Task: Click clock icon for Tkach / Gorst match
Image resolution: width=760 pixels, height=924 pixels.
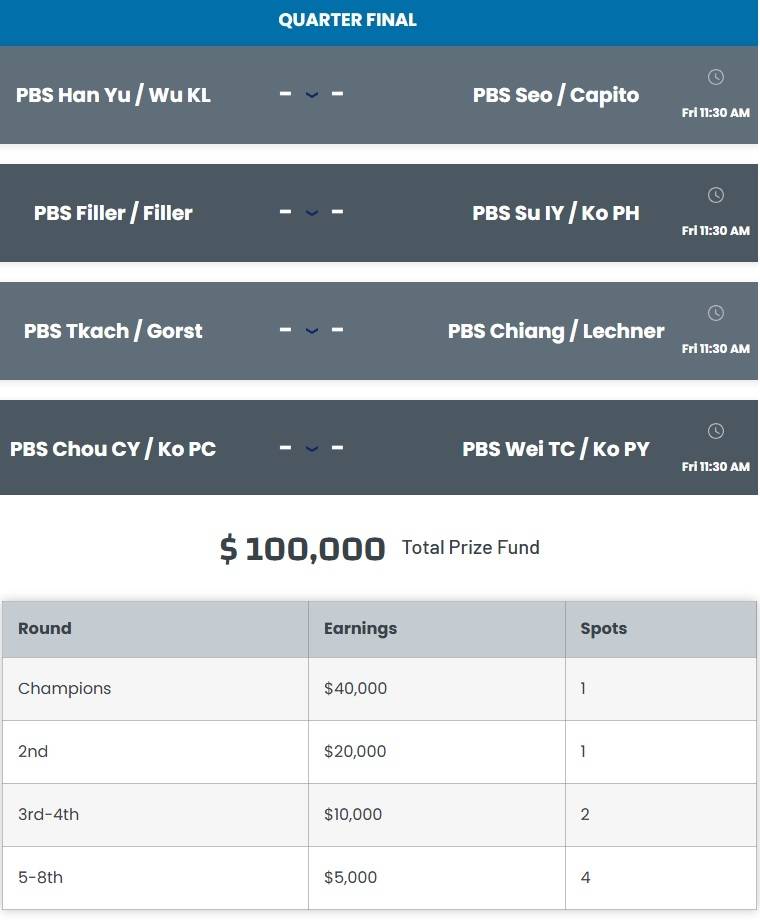Action: coord(715,313)
